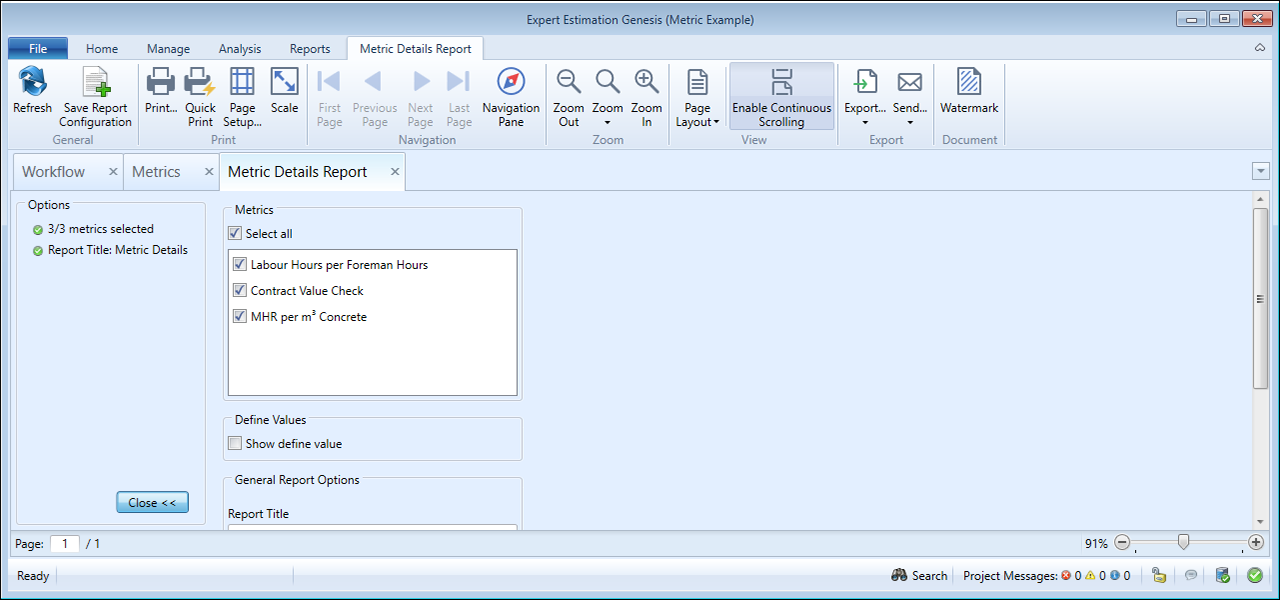
Task: Toggle the Navigation Pane
Action: pos(510,84)
